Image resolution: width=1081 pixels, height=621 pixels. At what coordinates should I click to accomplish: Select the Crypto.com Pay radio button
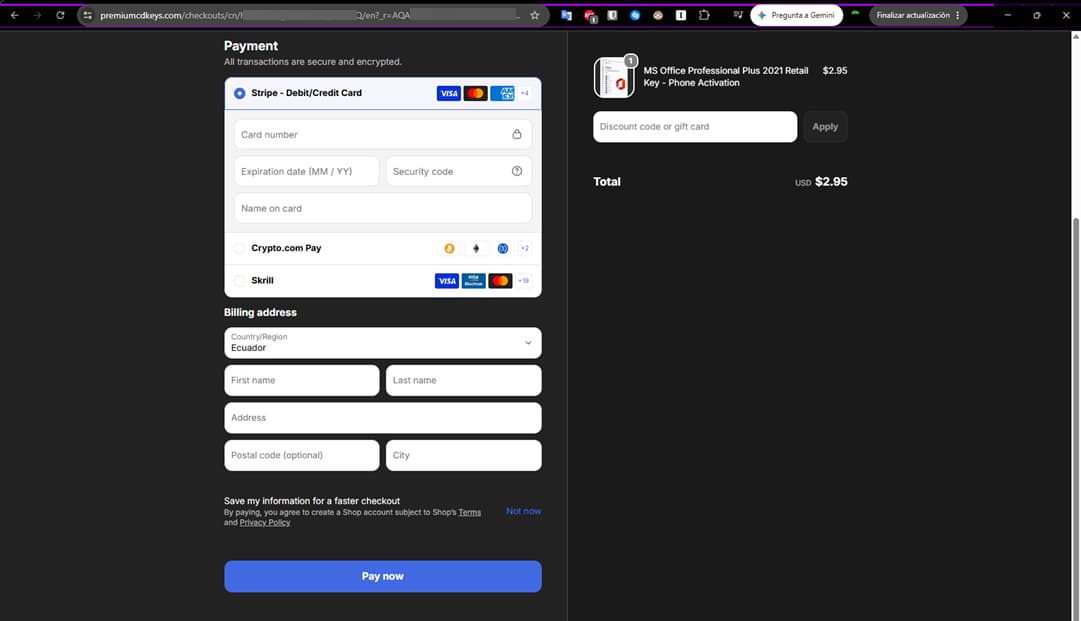pyautogui.click(x=239, y=248)
